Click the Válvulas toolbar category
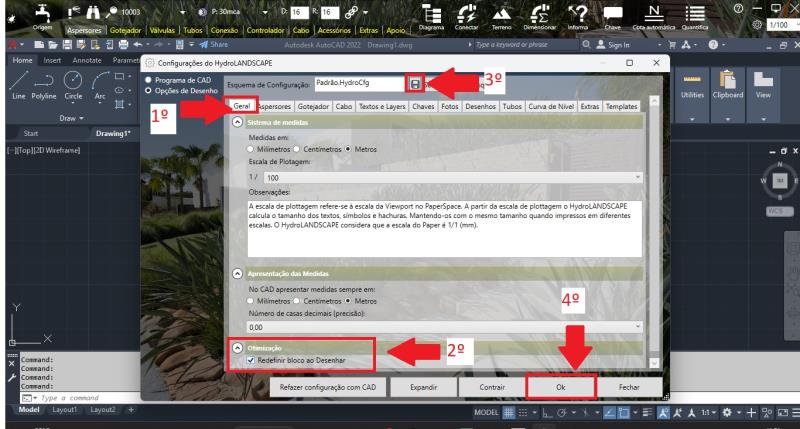This screenshot has width=800, height=429. pos(162,31)
